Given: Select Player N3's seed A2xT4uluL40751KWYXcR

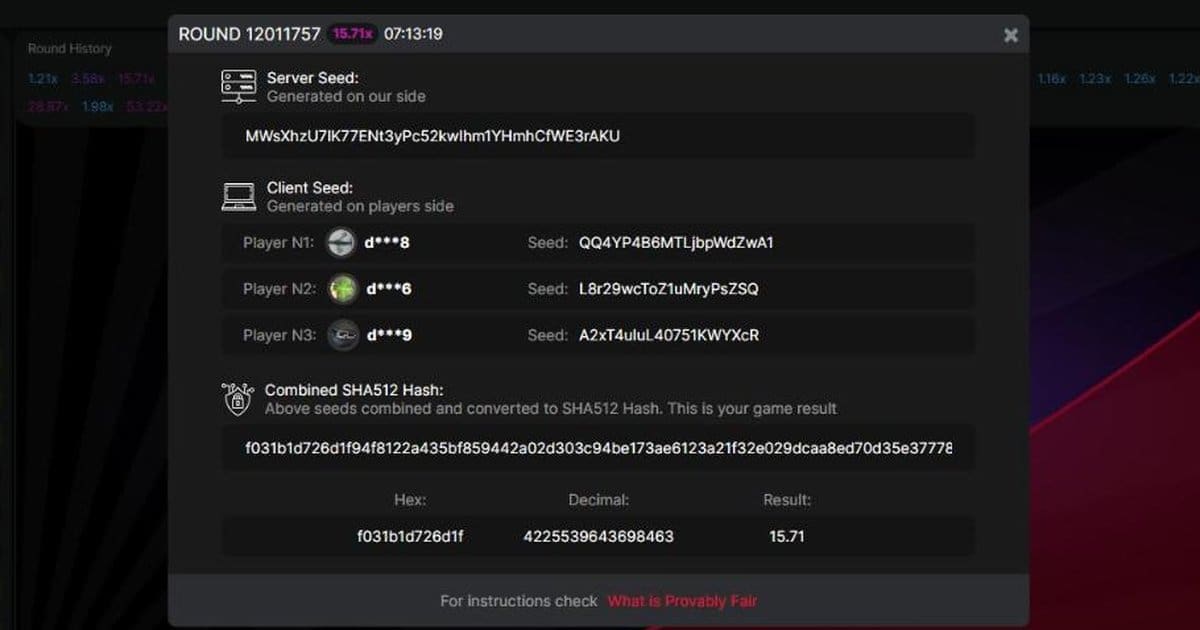Looking at the screenshot, I should tap(669, 335).
